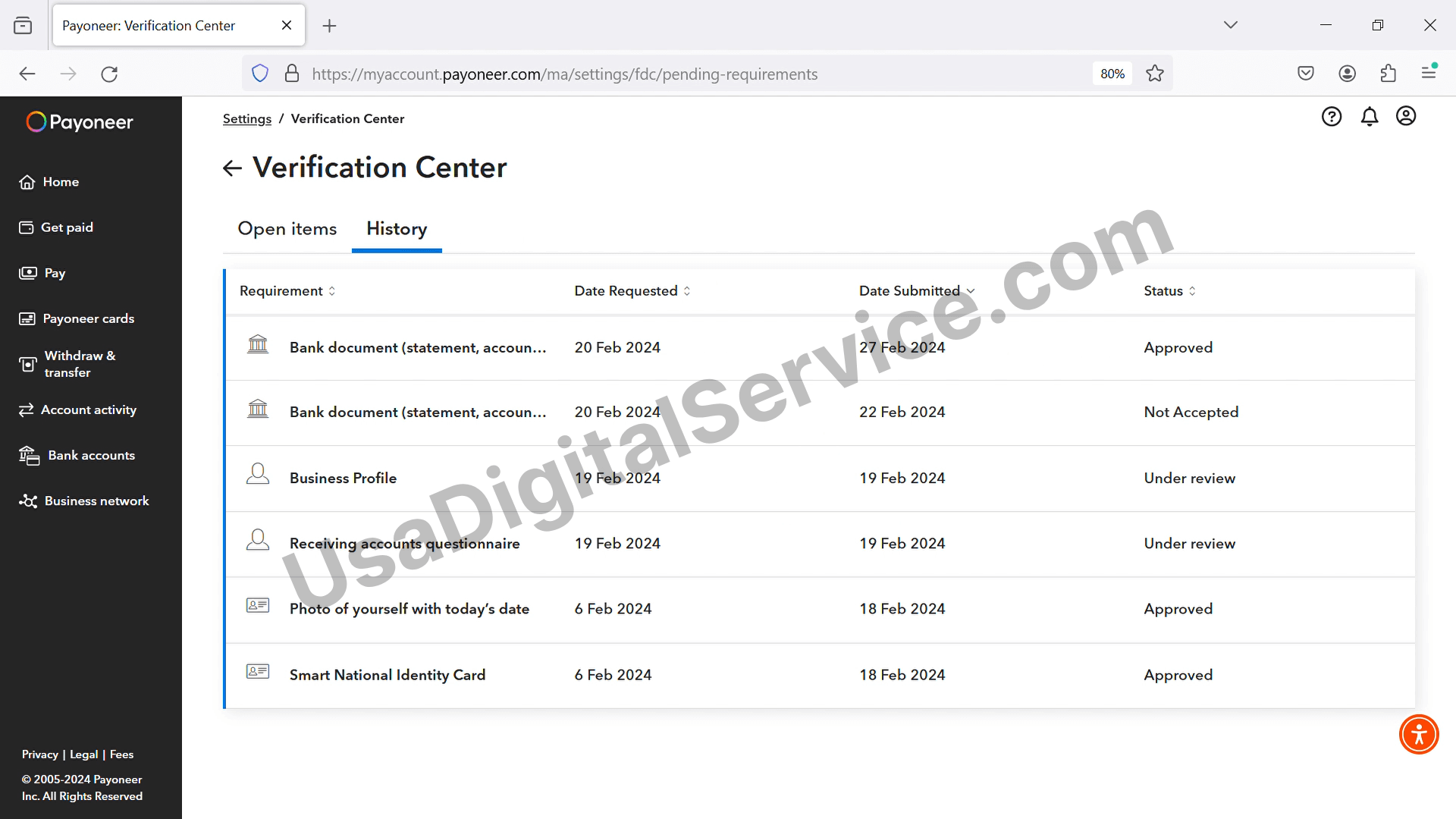1456x819 pixels.
Task: Open the Fees link
Action: click(121, 755)
